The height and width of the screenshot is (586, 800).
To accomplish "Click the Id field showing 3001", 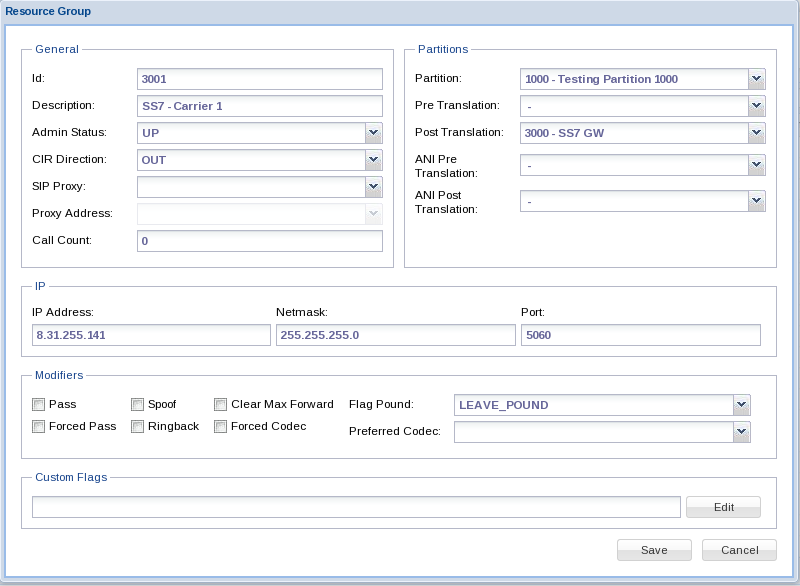I will pyautogui.click(x=260, y=79).
